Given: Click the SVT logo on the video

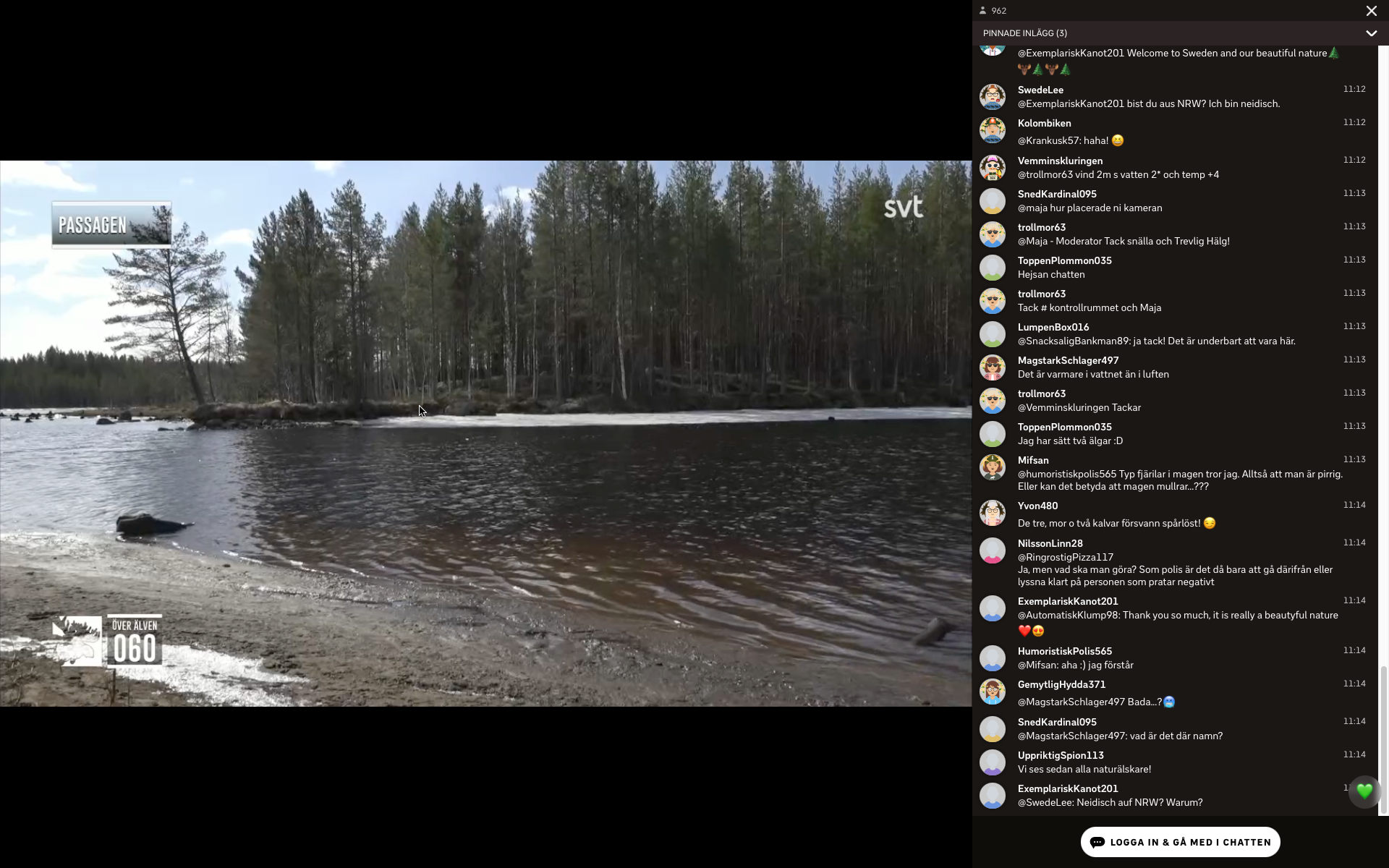Looking at the screenshot, I should [x=903, y=208].
